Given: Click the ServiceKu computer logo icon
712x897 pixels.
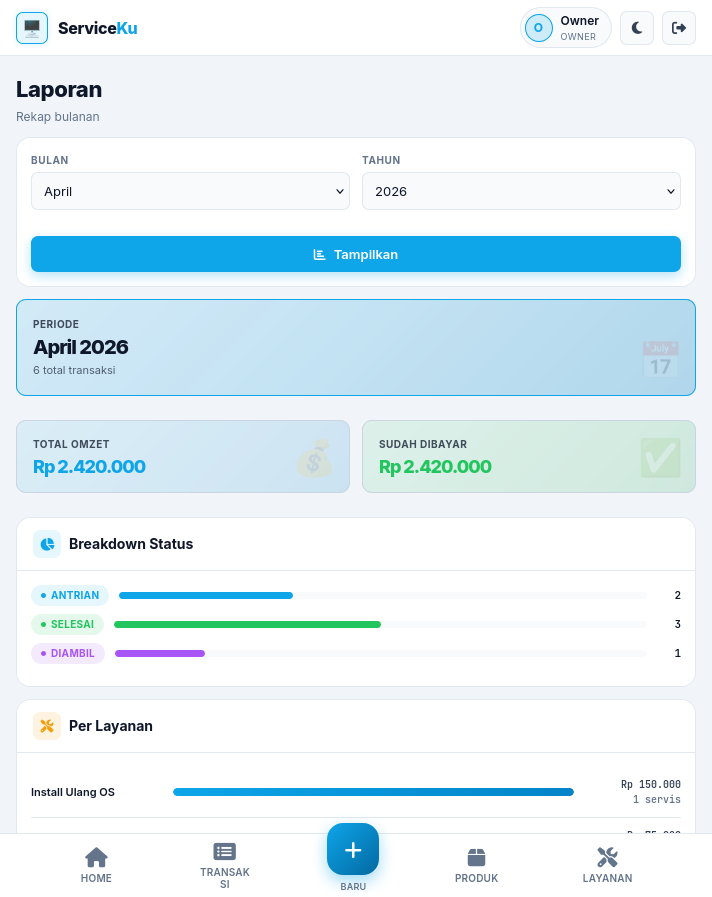Looking at the screenshot, I should point(32,28).
